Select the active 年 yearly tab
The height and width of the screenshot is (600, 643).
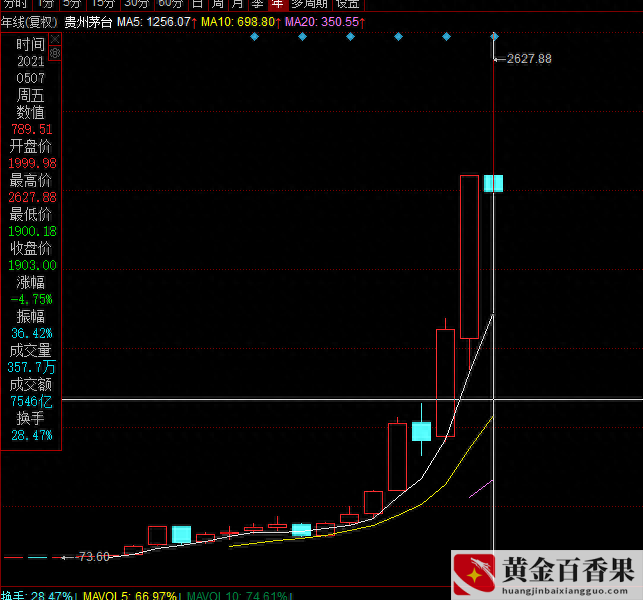point(278,4)
